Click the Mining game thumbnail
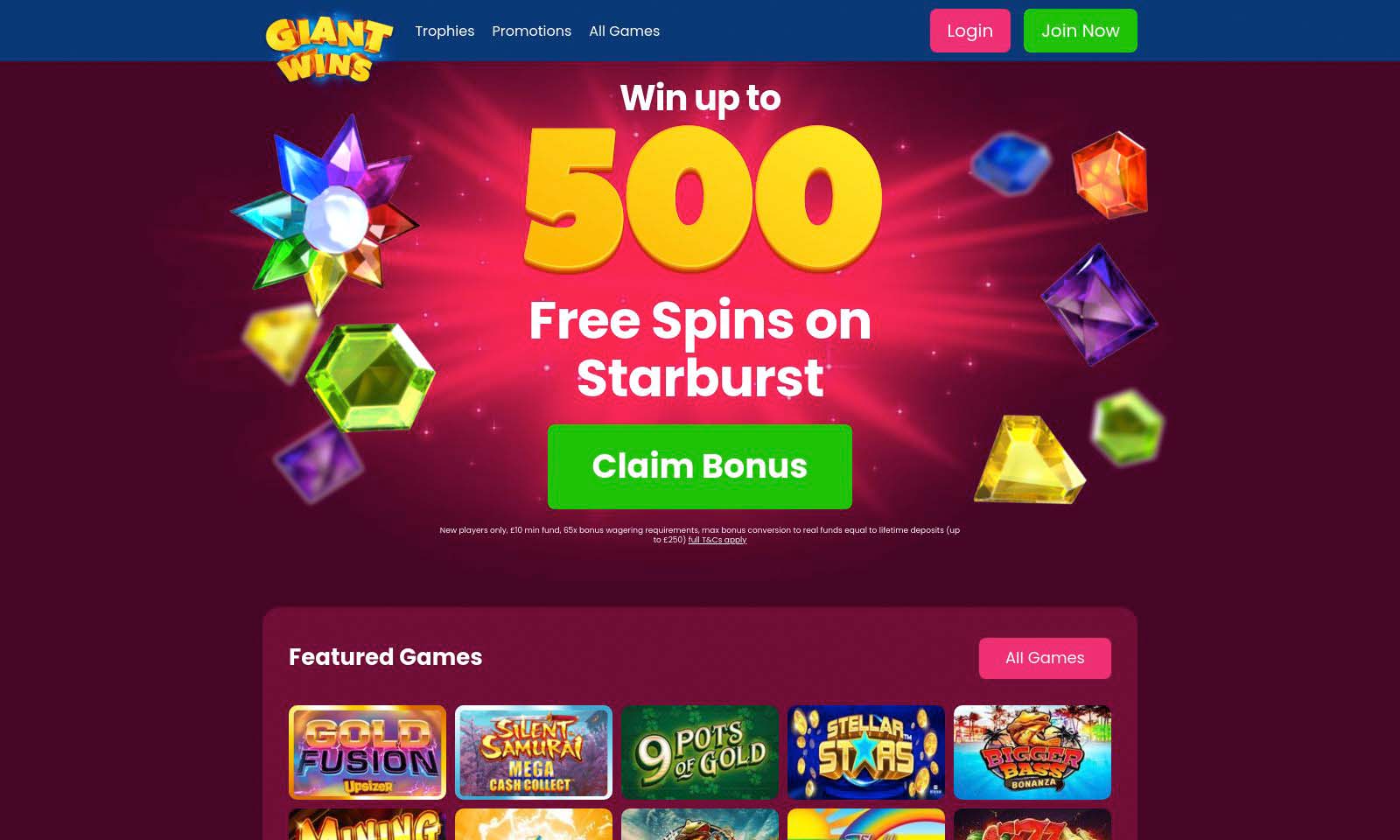The image size is (1400, 840). coord(367,824)
